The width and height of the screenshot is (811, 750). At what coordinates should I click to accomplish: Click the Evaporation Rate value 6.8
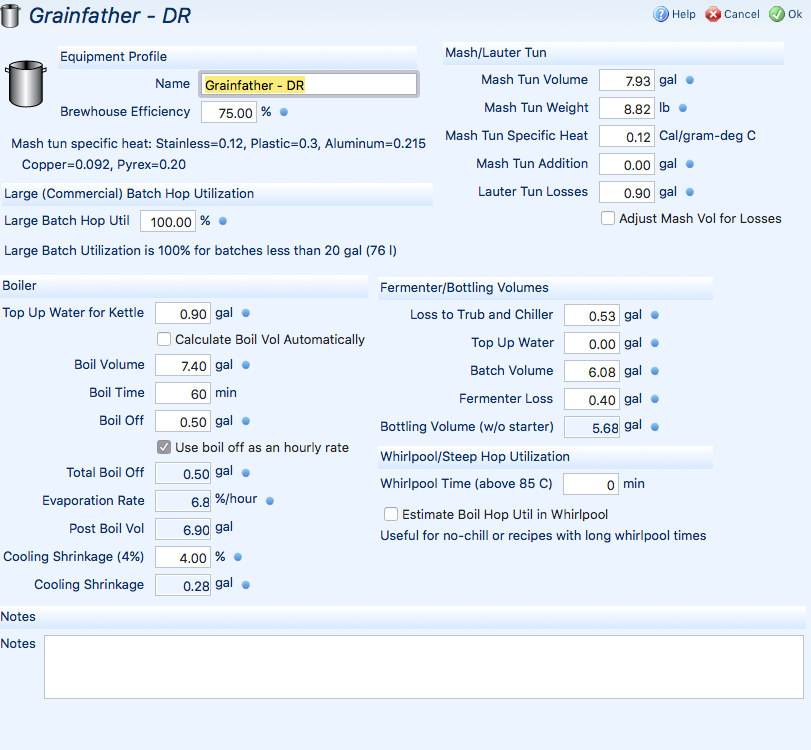183,501
